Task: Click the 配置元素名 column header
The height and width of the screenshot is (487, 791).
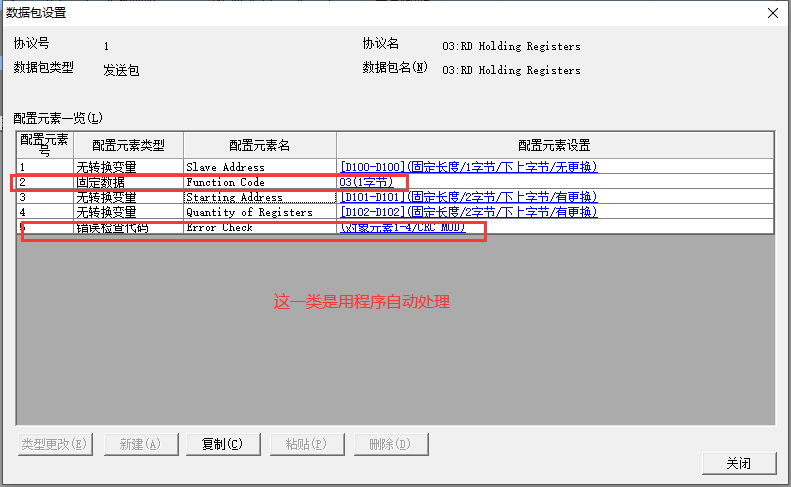Action: pyautogui.click(x=259, y=146)
